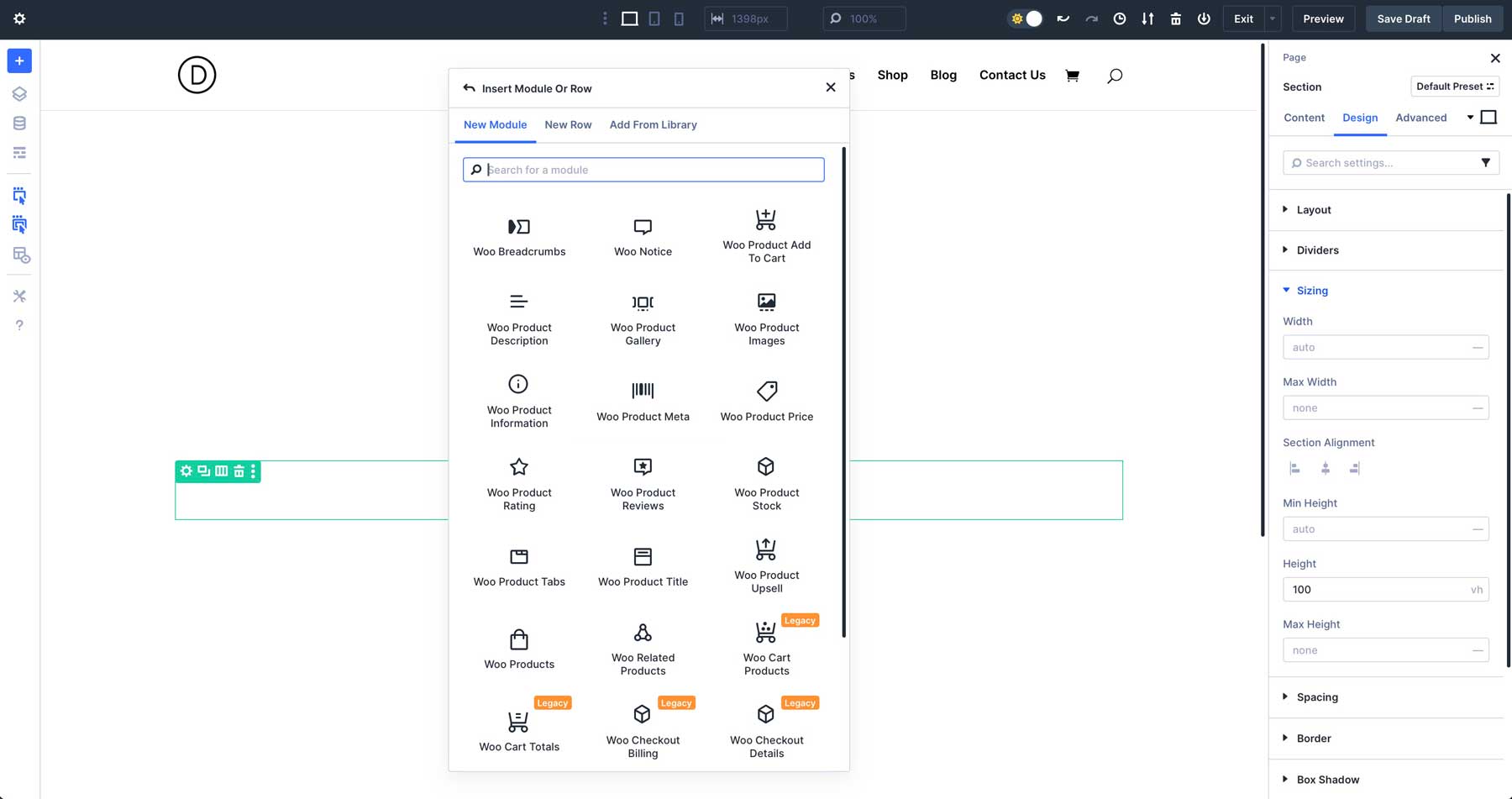Switch to the Advanced tab
The image size is (1512, 799).
click(1420, 118)
